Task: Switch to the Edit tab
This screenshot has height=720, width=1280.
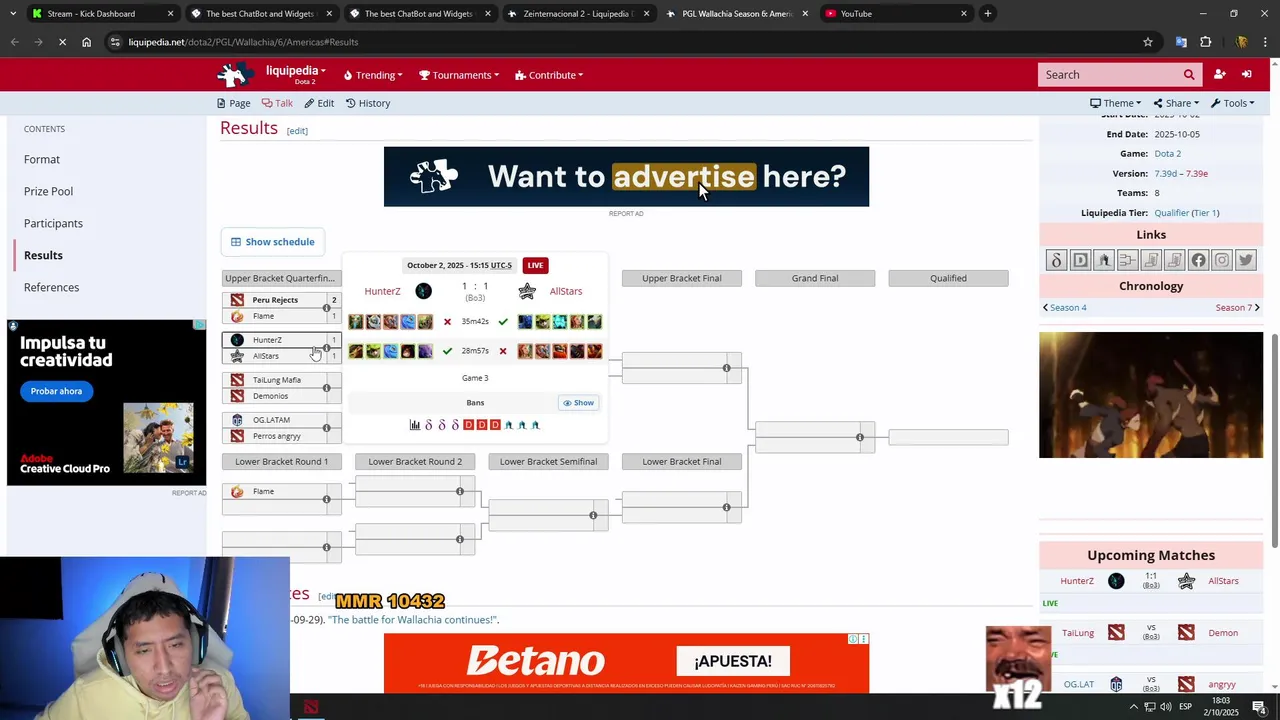Action: [319, 103]
